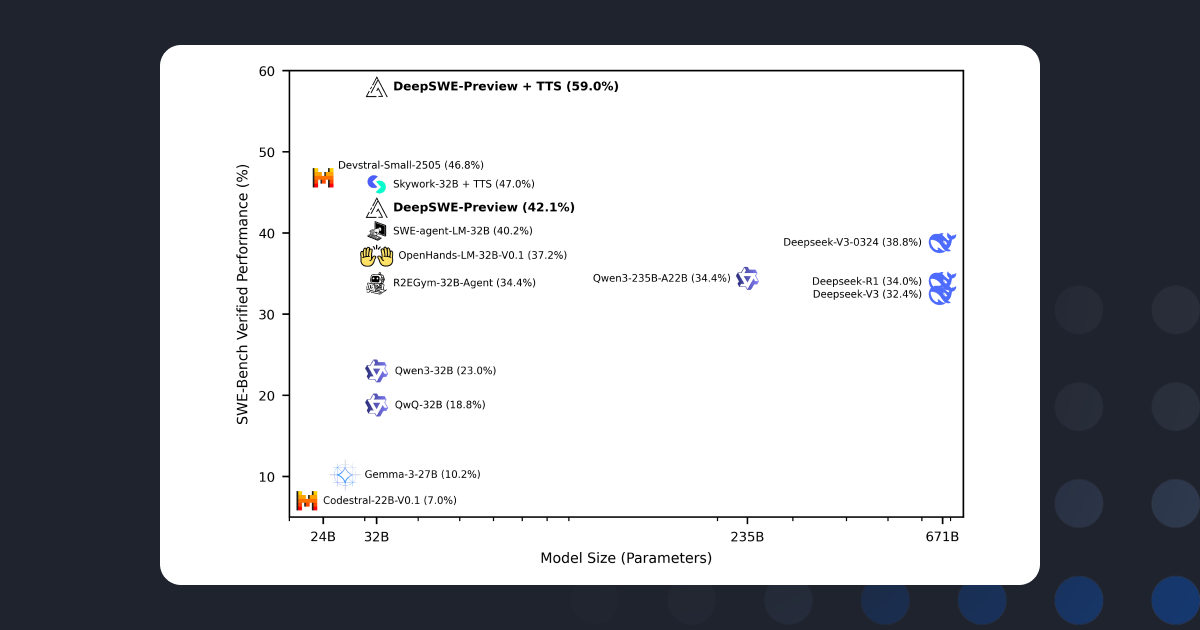Click the label 'QwQ-32B (18.8%)'
Screen dimensions: 1200x630
point(440,405)
